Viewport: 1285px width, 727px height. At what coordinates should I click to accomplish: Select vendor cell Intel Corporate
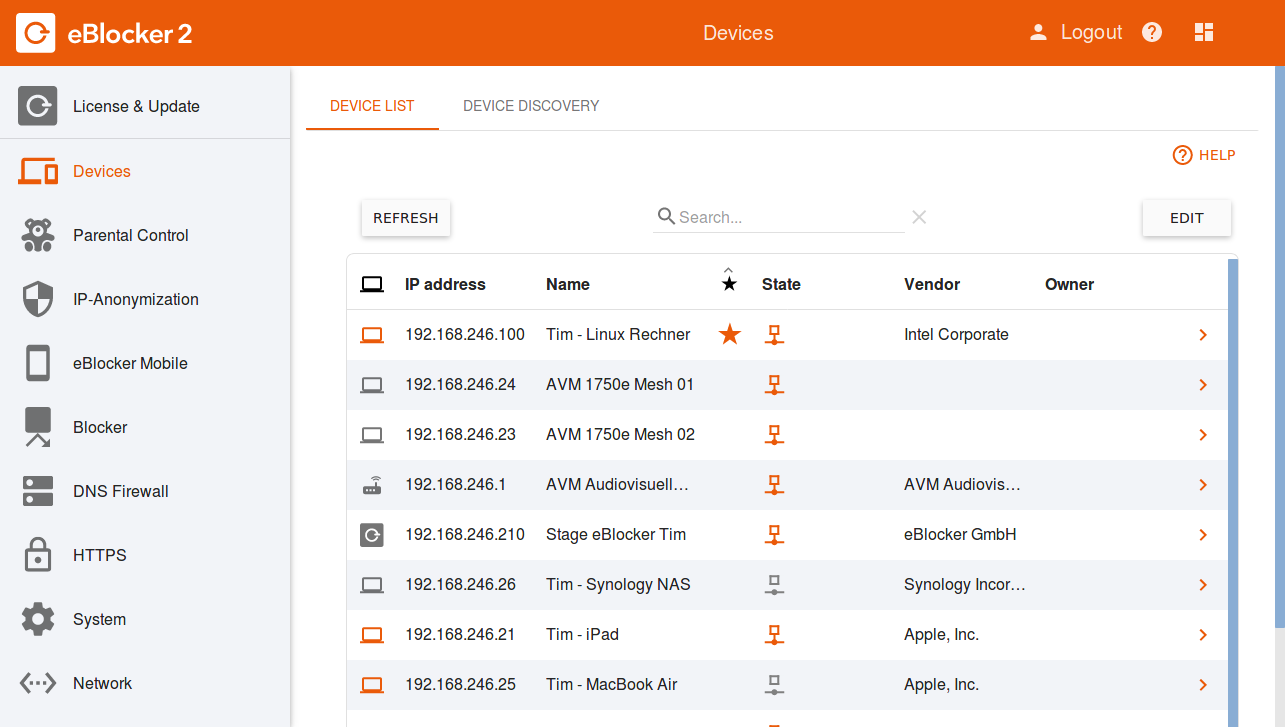click(956, 335)
